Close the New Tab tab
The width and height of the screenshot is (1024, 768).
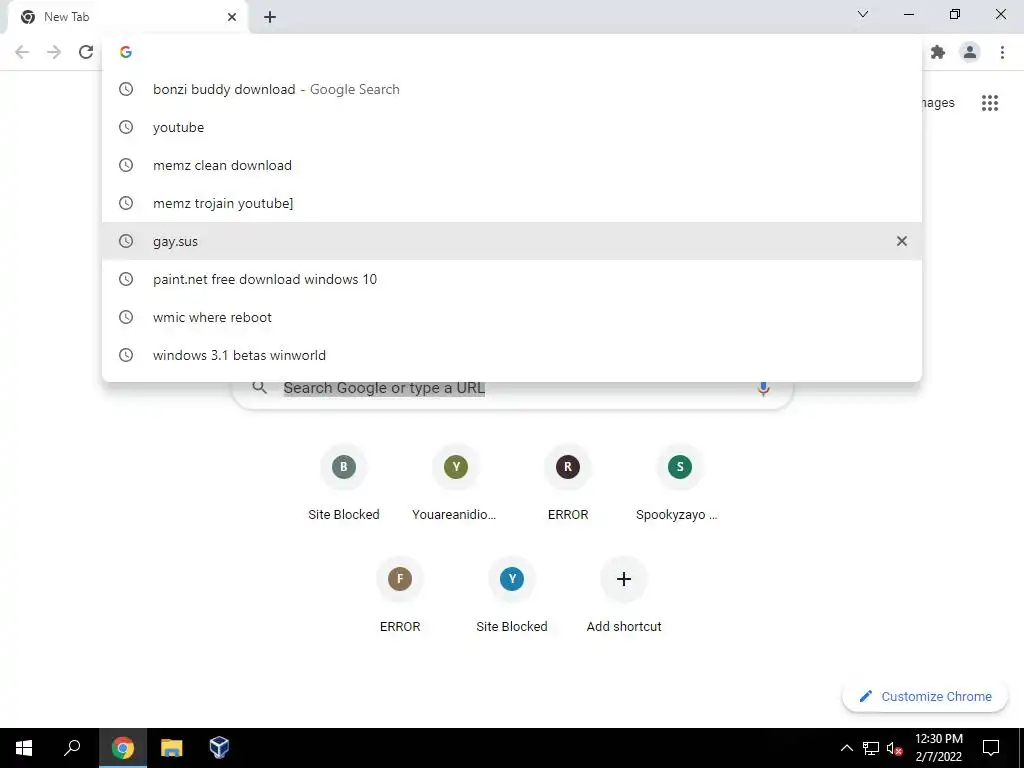(x=232, y=17)
